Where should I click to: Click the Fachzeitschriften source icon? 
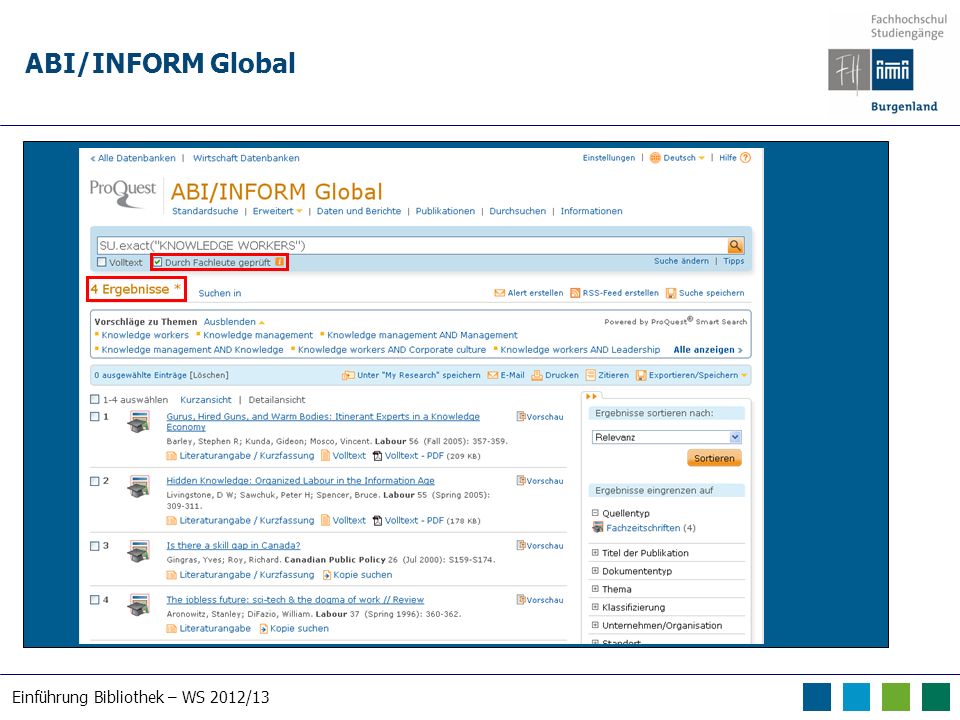[598, 527]
